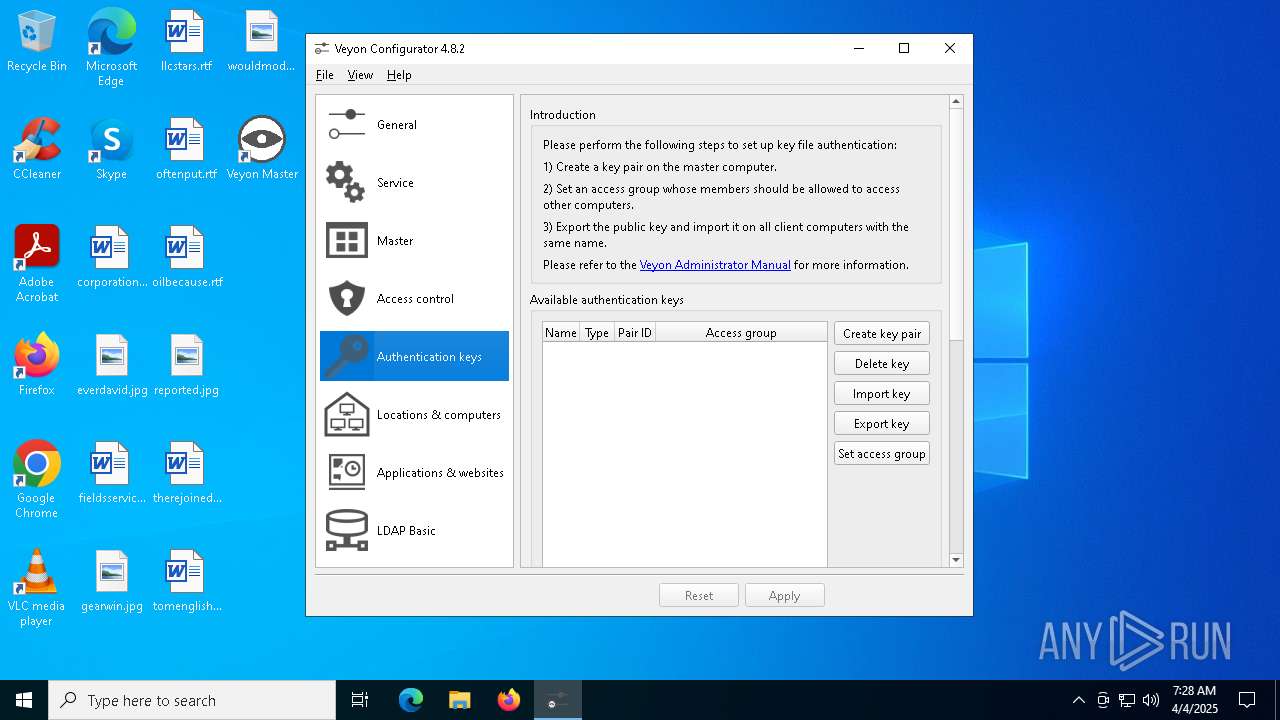Click the Export key button
The height and width of the screenshot is (720, 1280).
pyautogui.click(x=882, y=424)
